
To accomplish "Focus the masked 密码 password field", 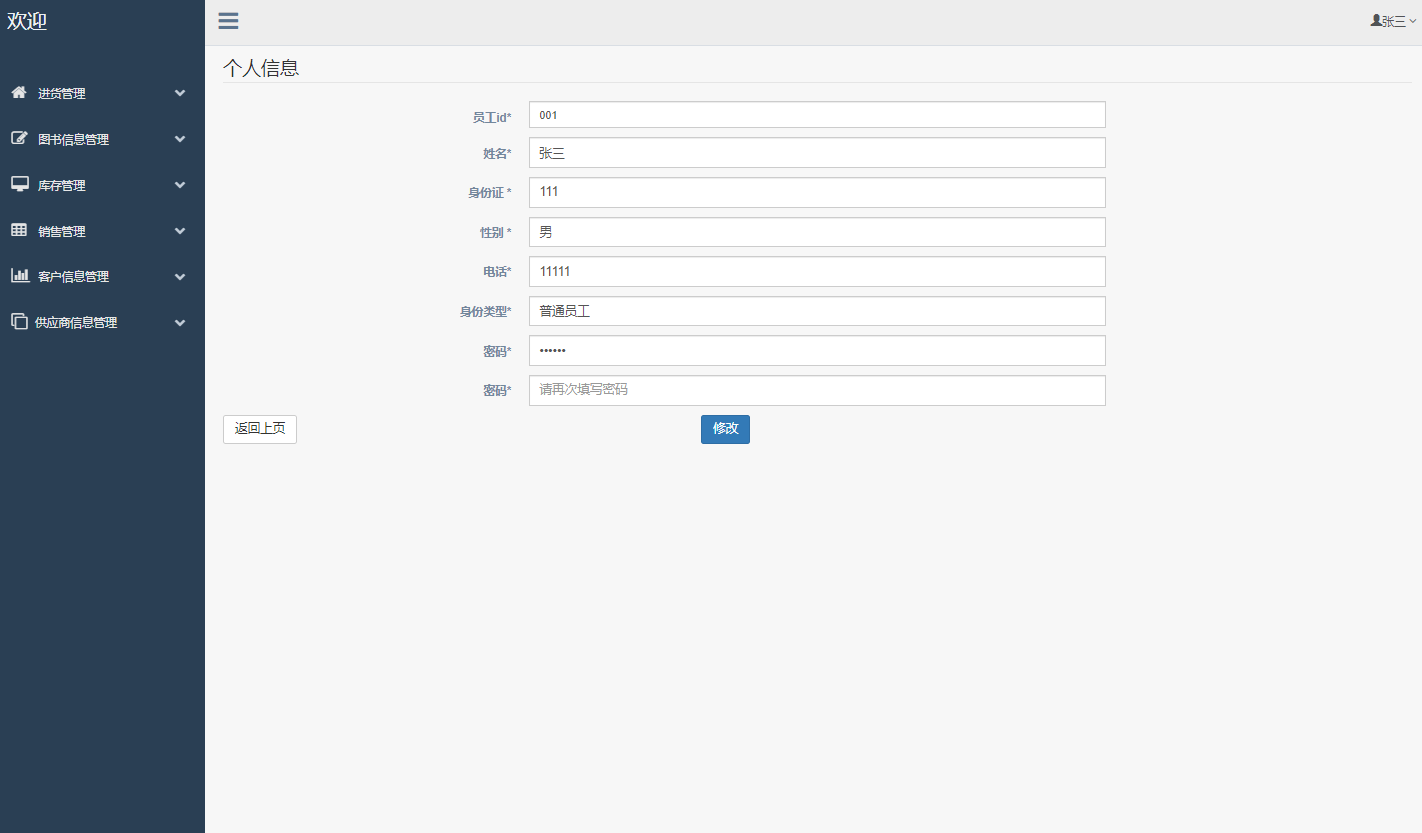I will pyautogui.click(x=817, y=351).
